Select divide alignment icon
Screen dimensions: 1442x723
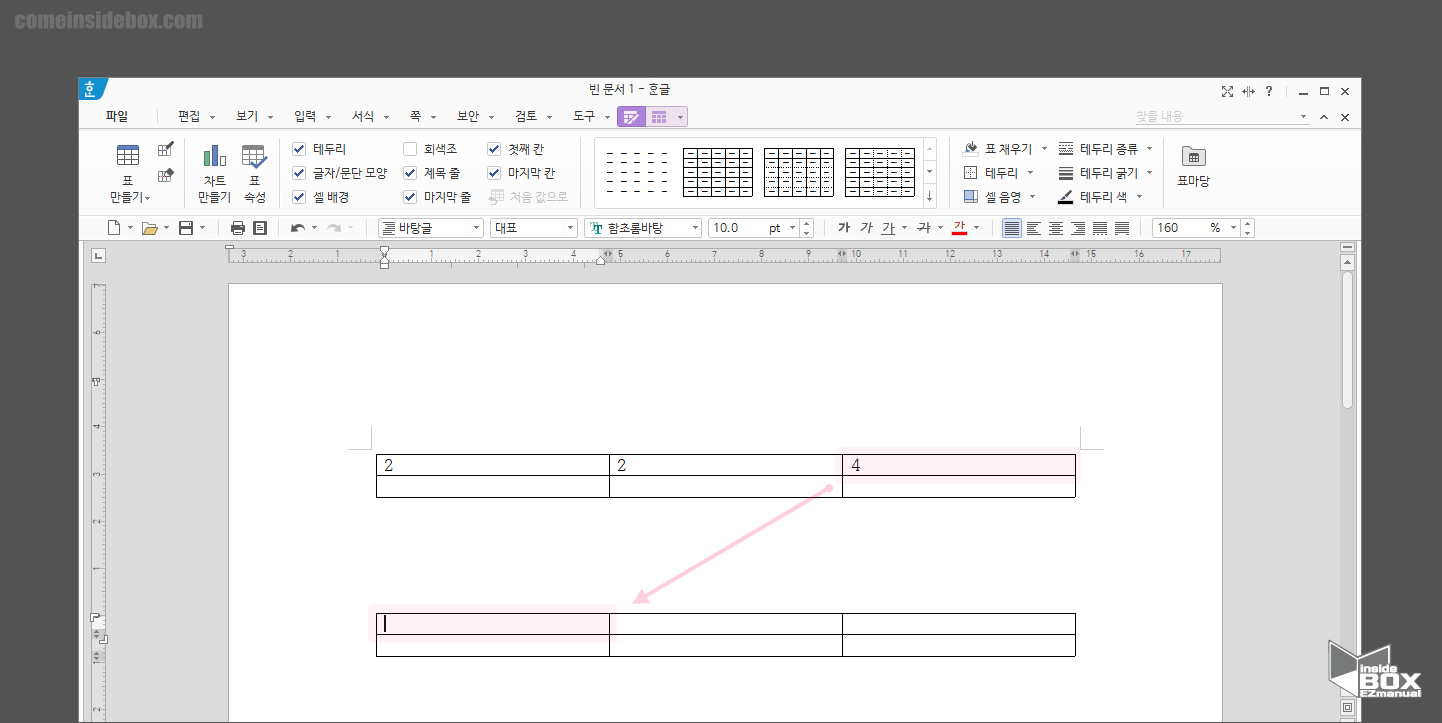1122,228
